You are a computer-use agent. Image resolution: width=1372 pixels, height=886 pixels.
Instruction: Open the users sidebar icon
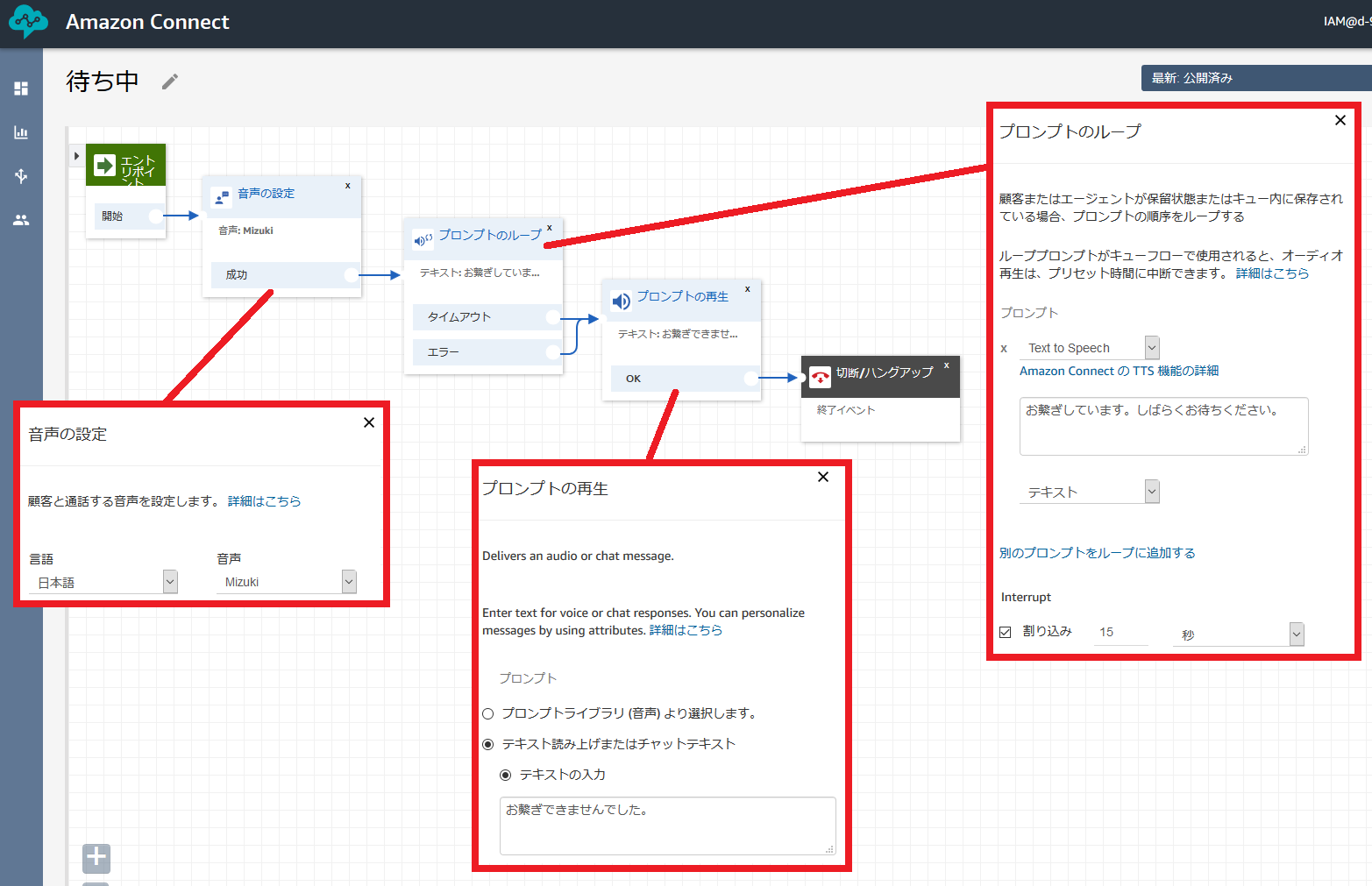(21, 220)
